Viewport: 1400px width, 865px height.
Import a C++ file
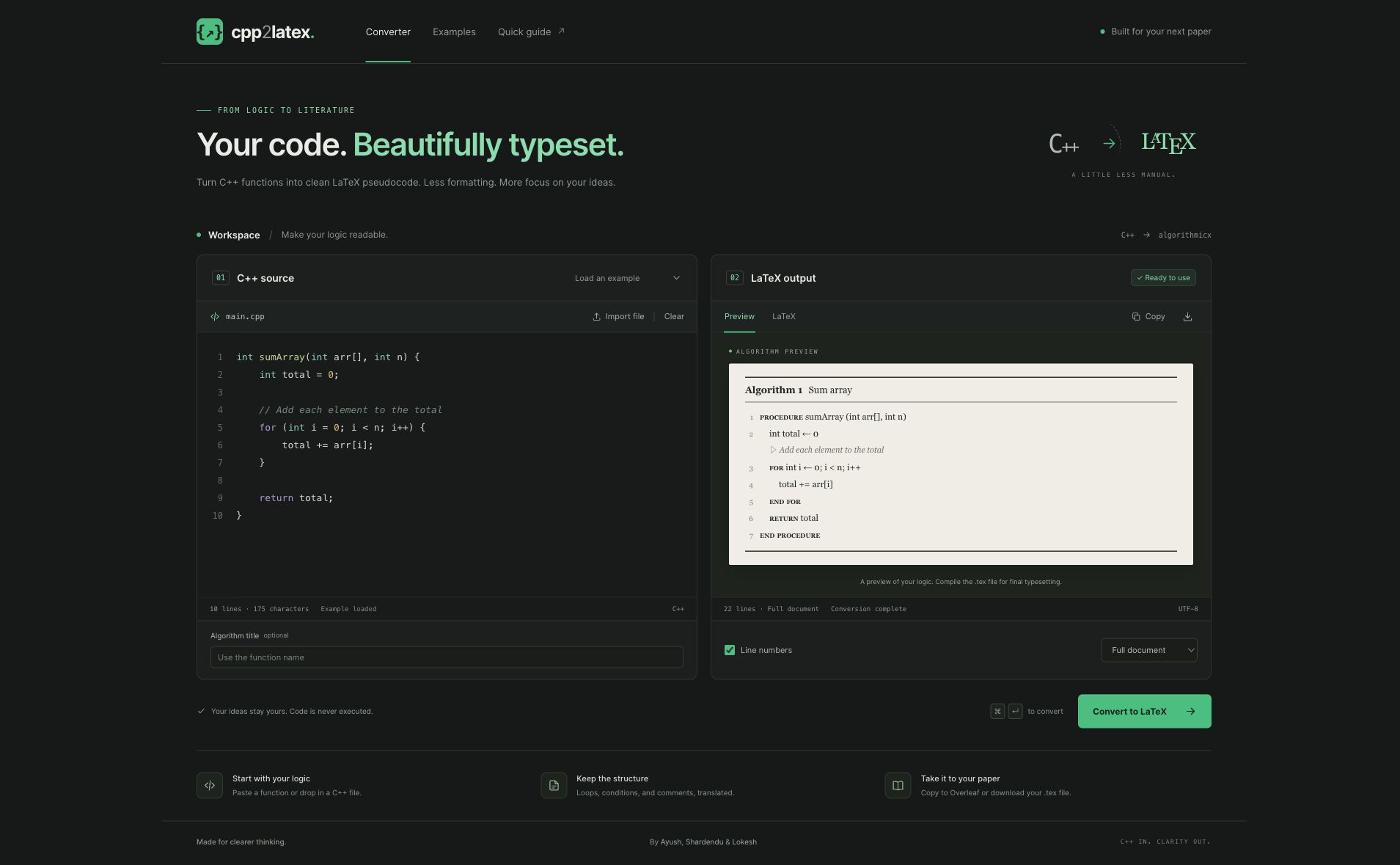click(618, 316)
